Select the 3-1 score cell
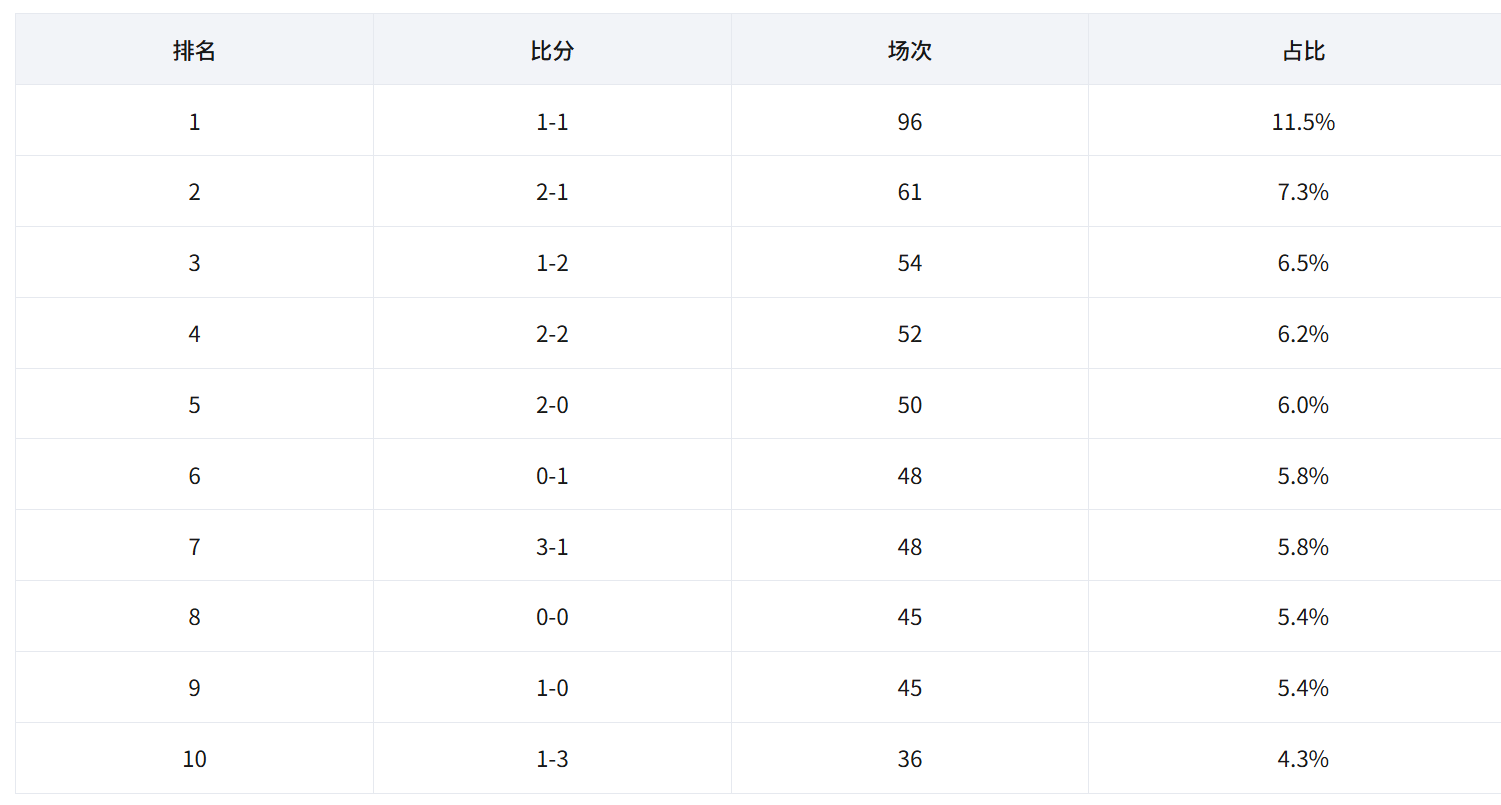The image size is (1501, 805). pos(552,547)
